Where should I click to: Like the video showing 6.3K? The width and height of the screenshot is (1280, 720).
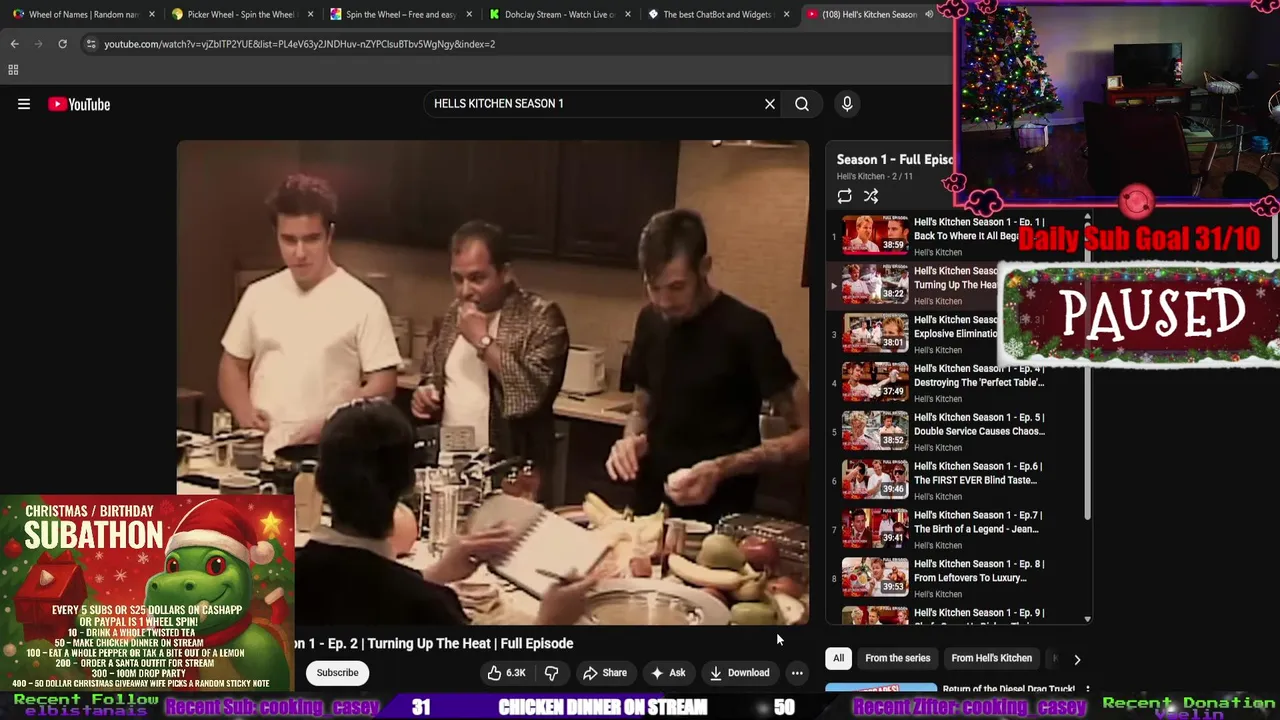pos(507,673)
